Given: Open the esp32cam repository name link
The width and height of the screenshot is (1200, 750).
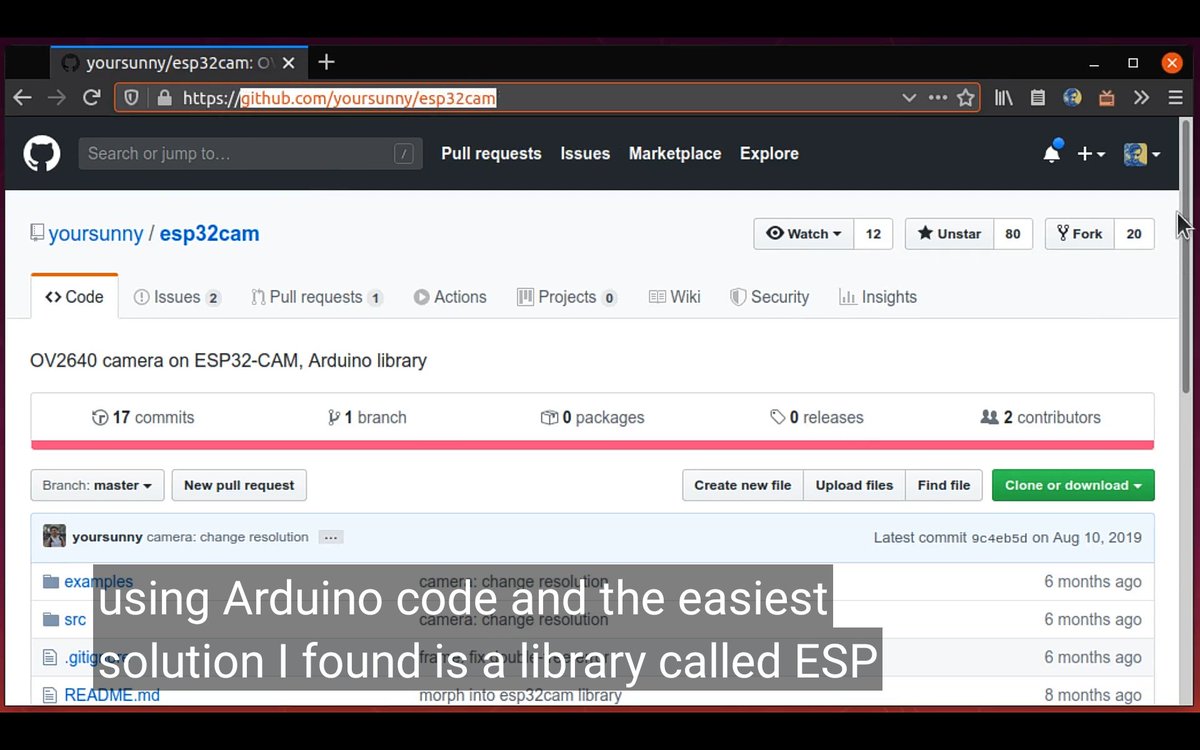Looking at the screenshot, I should 209,234.
